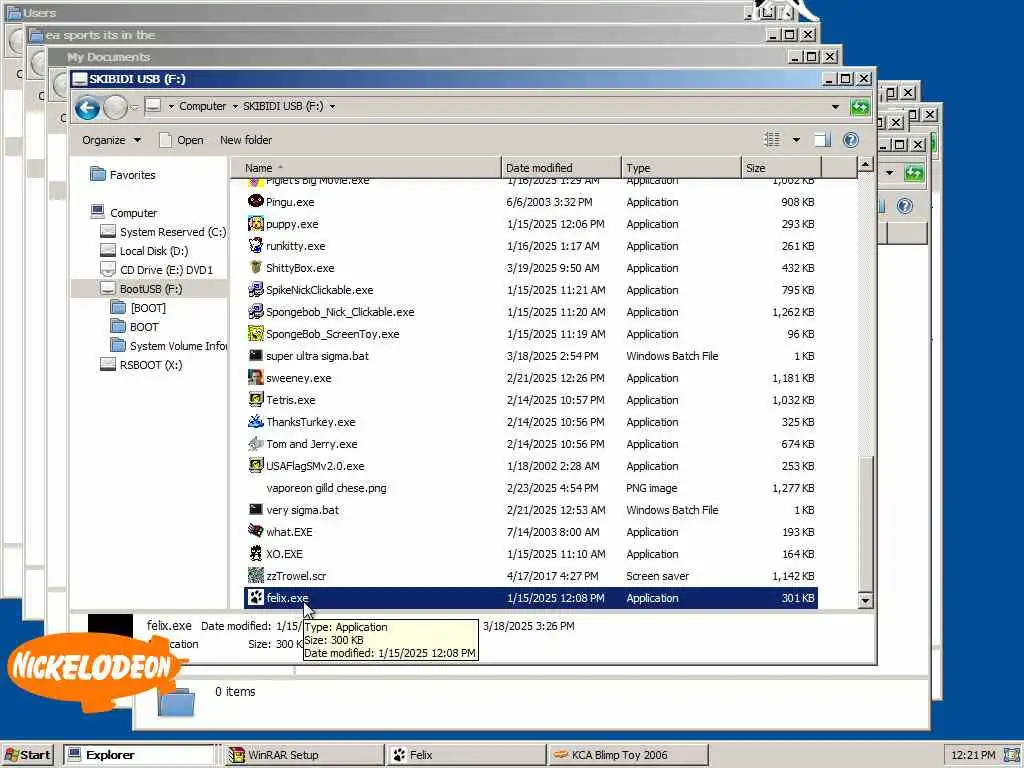Screen dimensions: 1024x768
Task: Click the runkitty.exe icon
Action: tap(255, 246)
